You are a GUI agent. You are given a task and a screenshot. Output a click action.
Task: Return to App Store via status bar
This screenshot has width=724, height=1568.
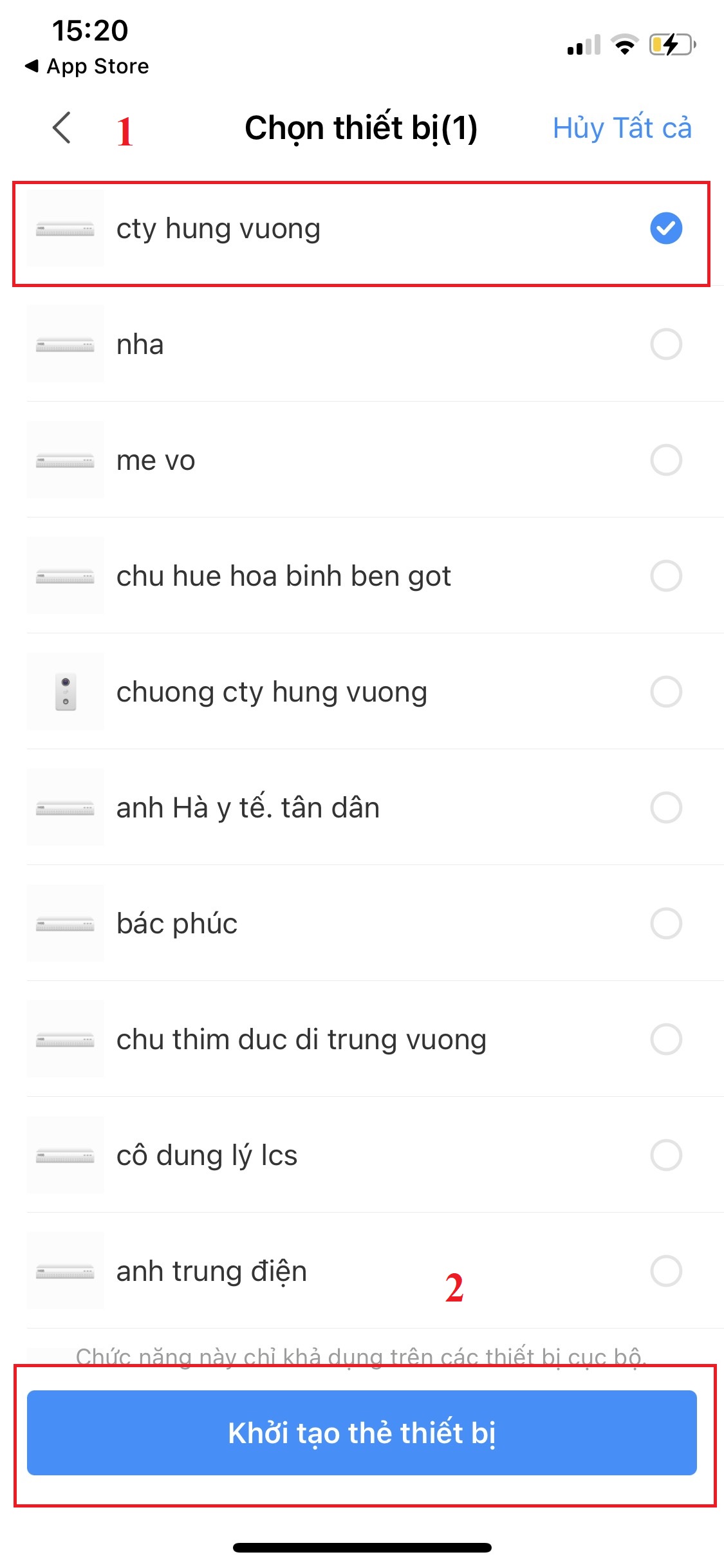click(87, 66)
